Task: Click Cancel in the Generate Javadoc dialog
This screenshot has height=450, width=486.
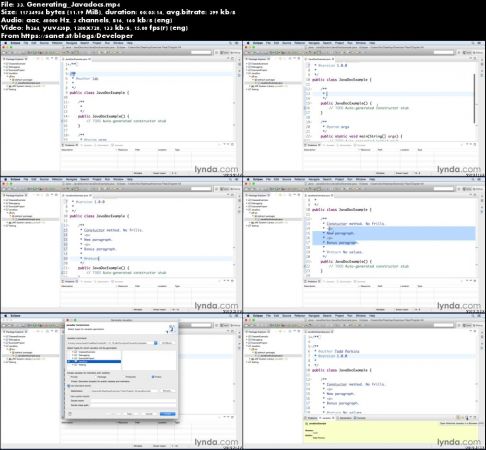Action: pos(149,414)
